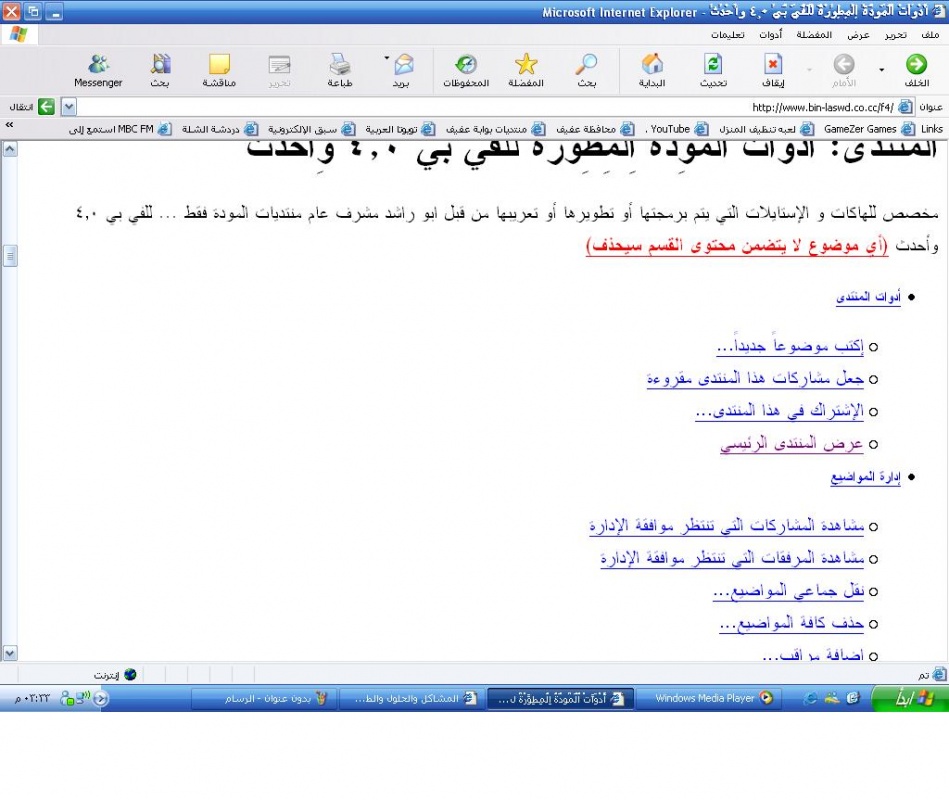The width and height of the screenshot is (949, 800).
Task: Open the ملف (File) menu
Action: coord(929,35)
